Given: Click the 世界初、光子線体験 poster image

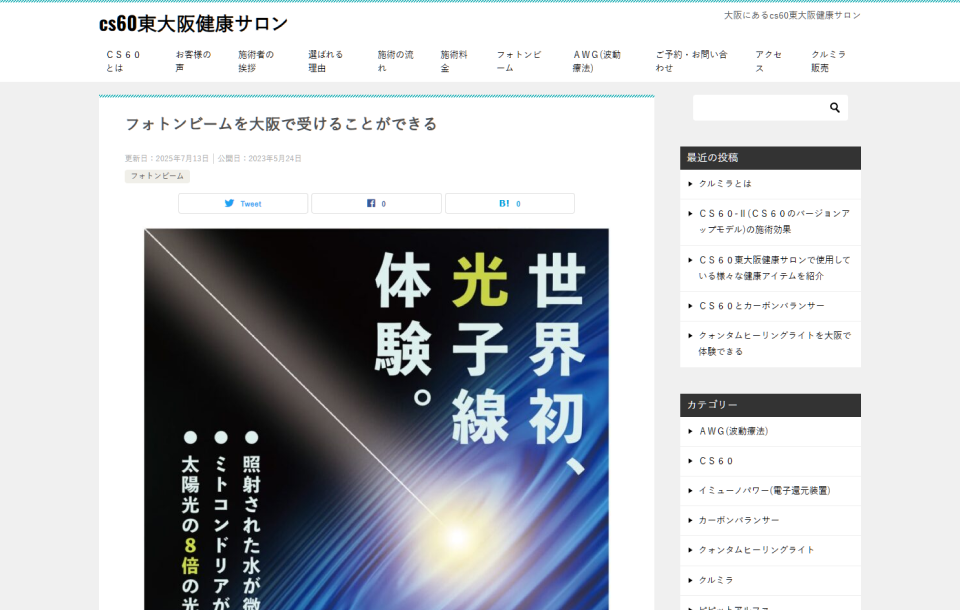Looking at the screenshot, I should pos(376,418).
